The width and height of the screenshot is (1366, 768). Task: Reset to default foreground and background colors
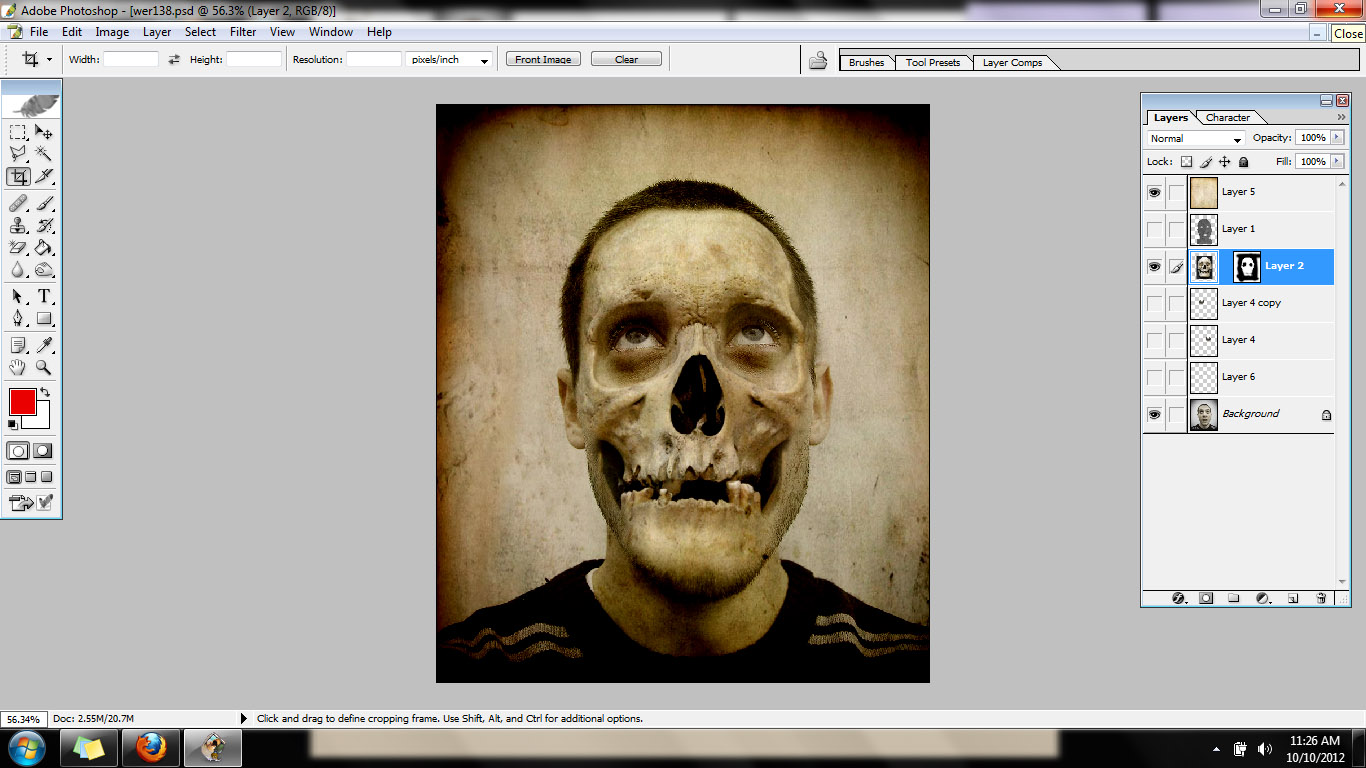(13, 424)
